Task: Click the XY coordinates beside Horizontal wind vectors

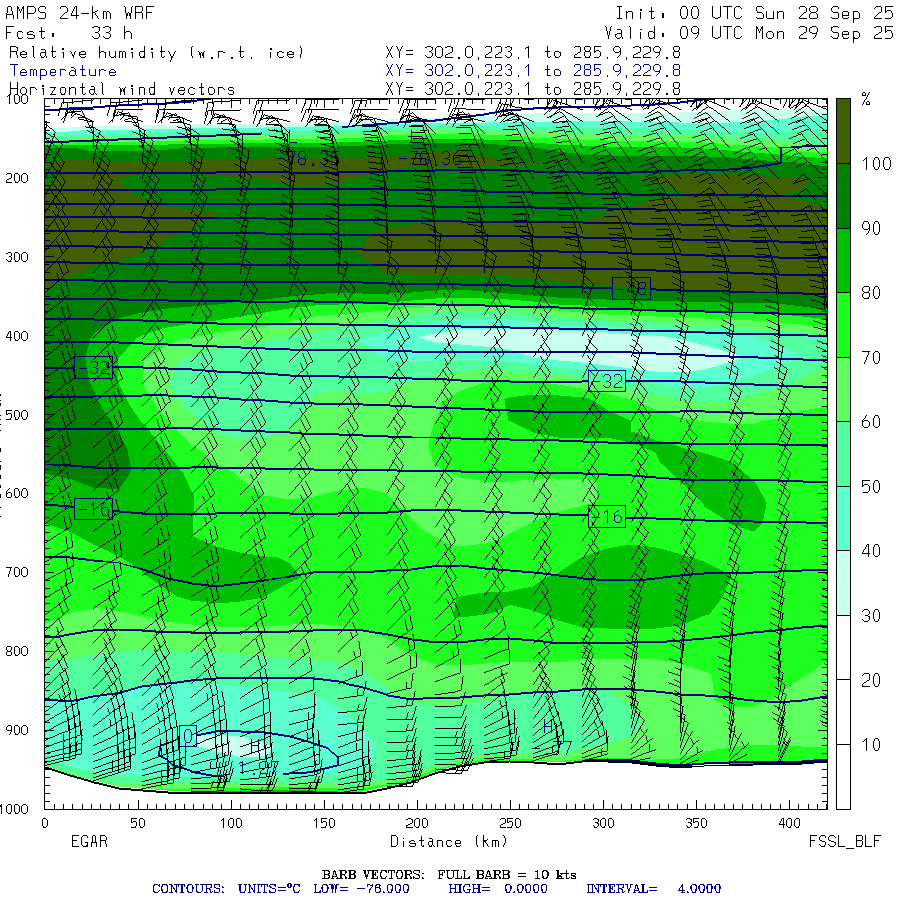Action: click(x=533, y=89)
